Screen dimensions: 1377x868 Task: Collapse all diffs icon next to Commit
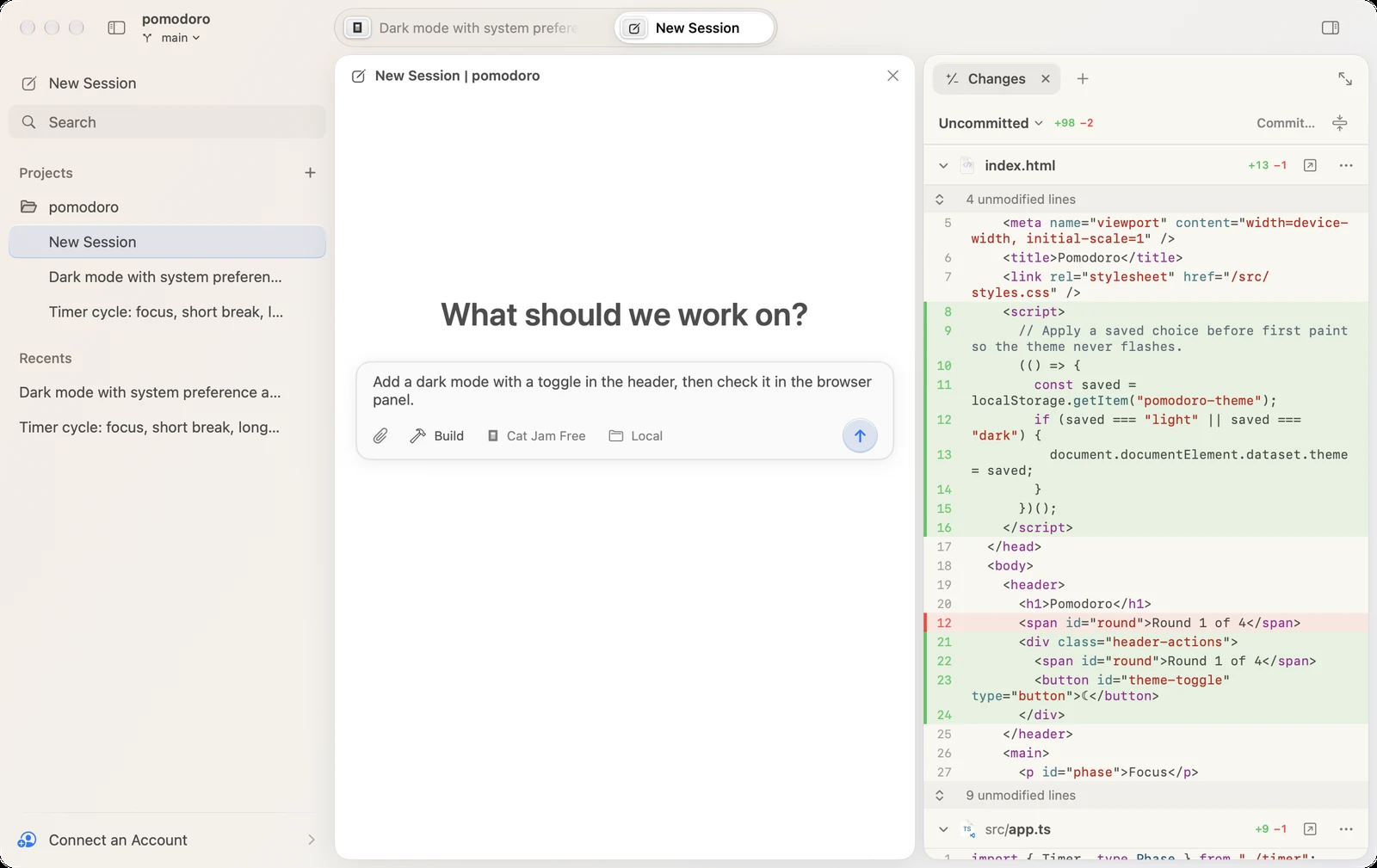pyautogui.click(x=1340, y=123)
